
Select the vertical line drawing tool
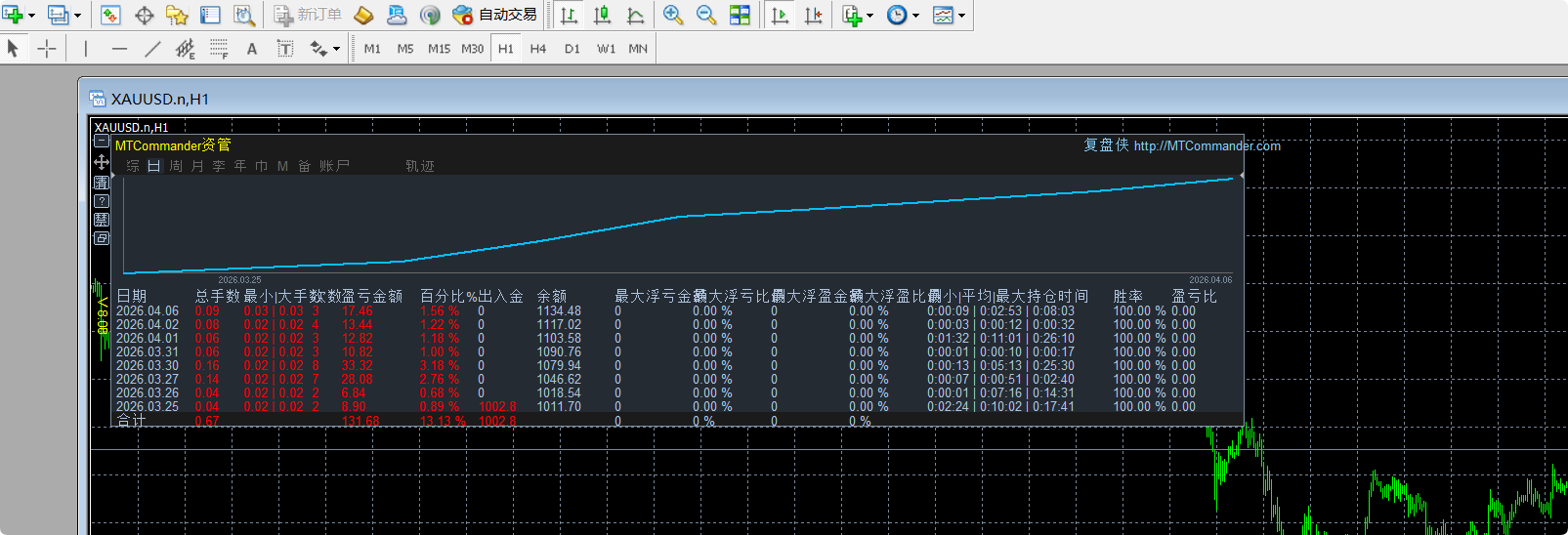[x=86, y=49]
